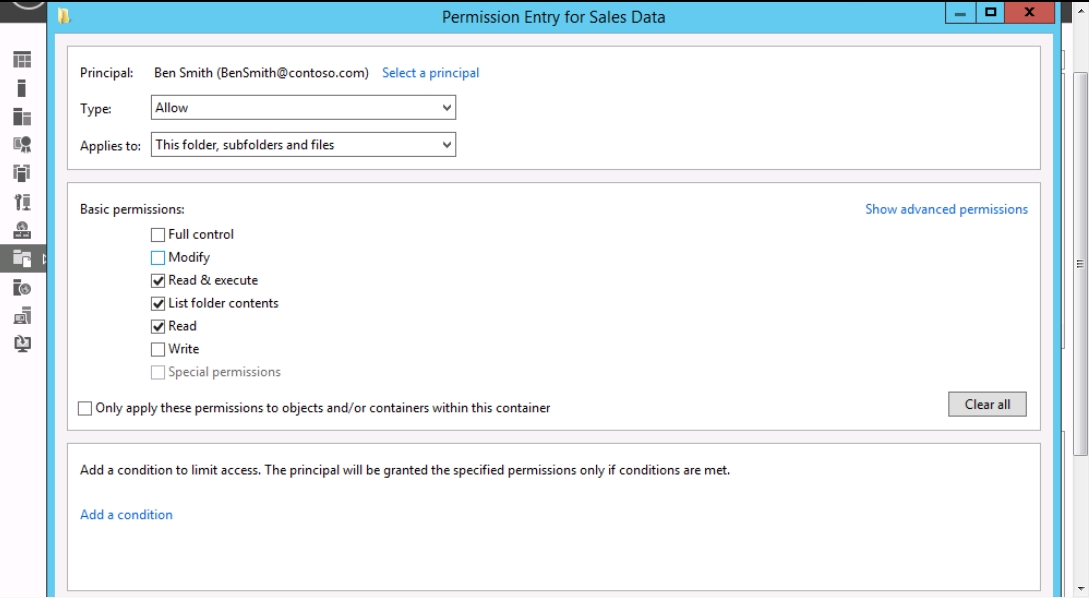1089x598 pixels.
Task: Enable the Full control permission checkbox
Action: (158, 235)
